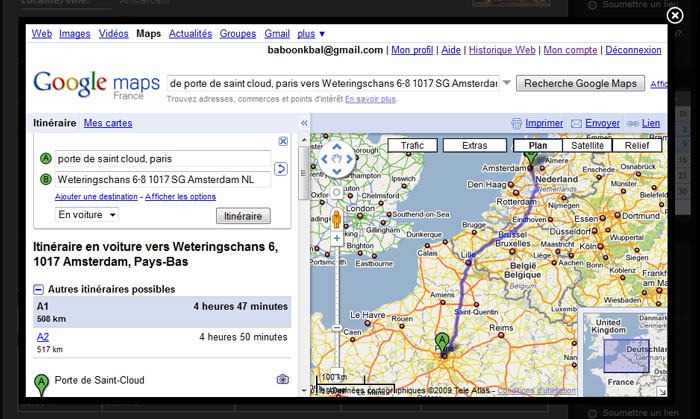
Task: Open the En voiture travel mode dropdown
Action: tap(87, 215)
